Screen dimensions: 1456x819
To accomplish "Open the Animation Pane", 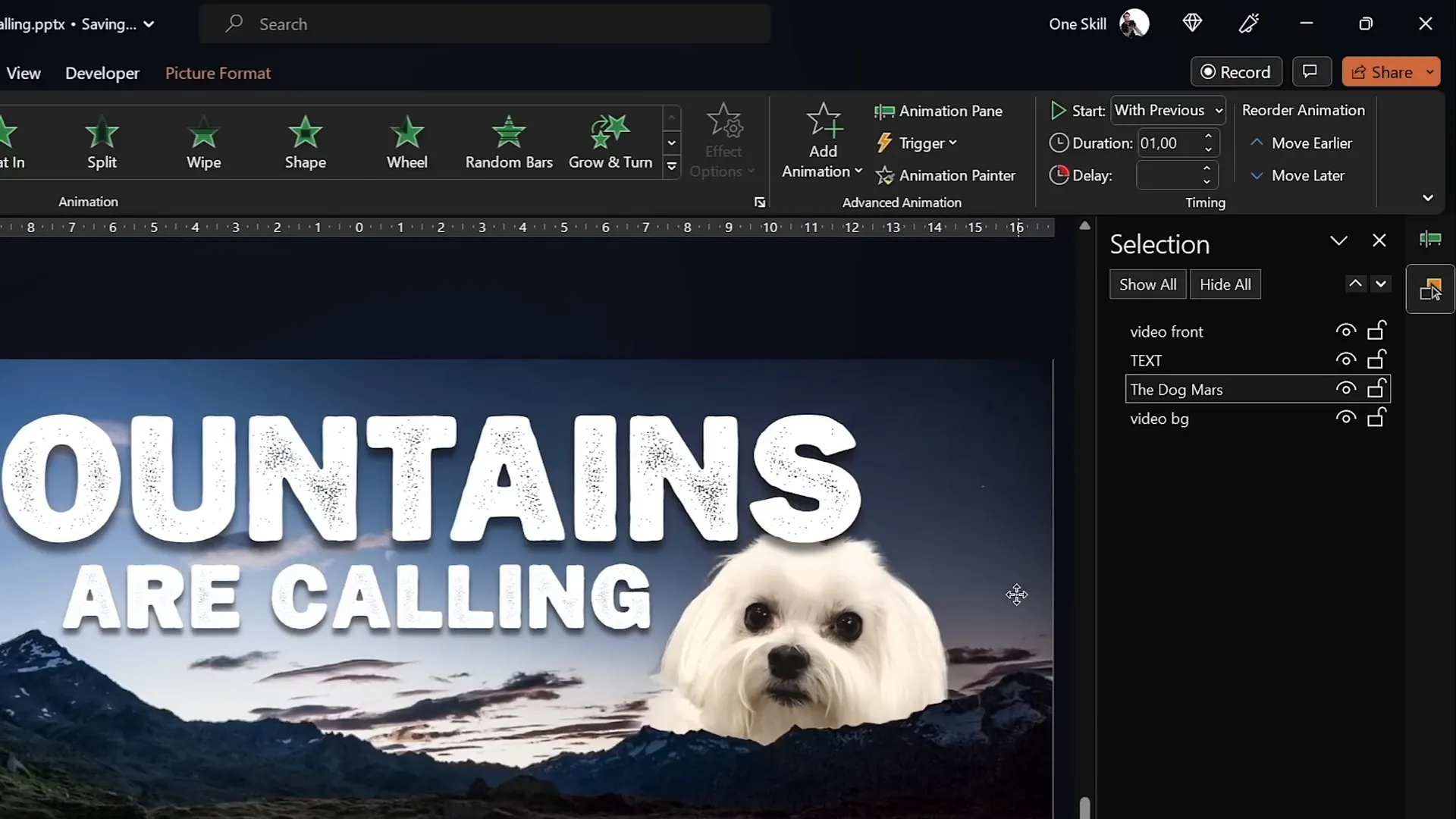I will pos(939,111).
